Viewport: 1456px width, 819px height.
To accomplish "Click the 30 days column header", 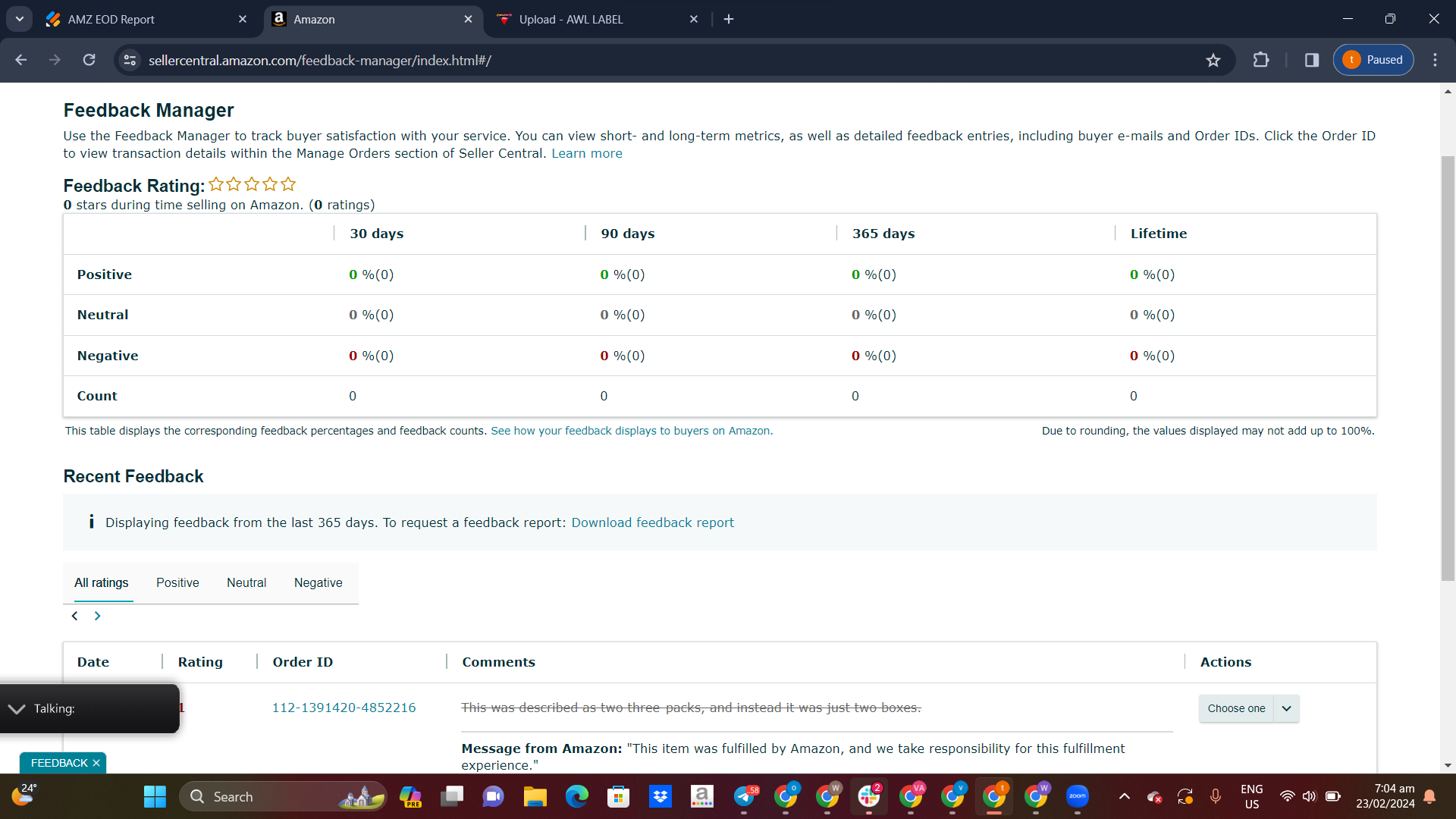I will (376, 234).
